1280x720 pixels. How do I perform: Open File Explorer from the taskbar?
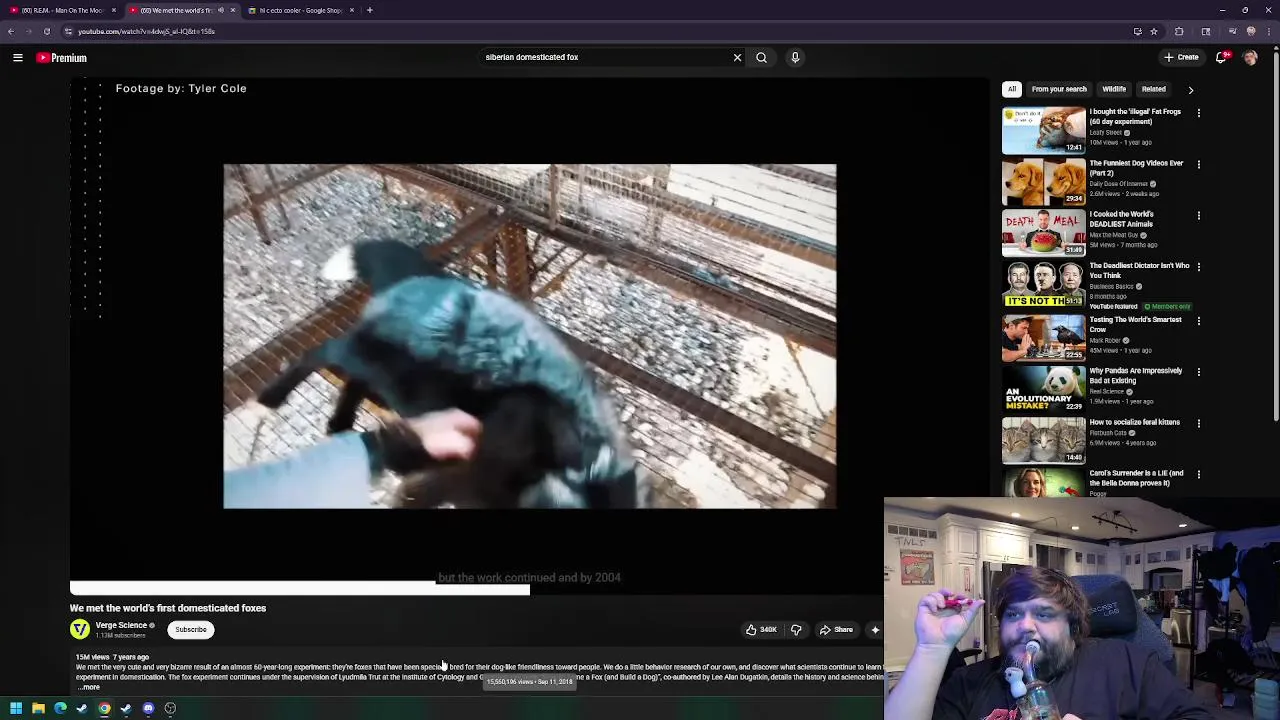click(x=38, y=708)
